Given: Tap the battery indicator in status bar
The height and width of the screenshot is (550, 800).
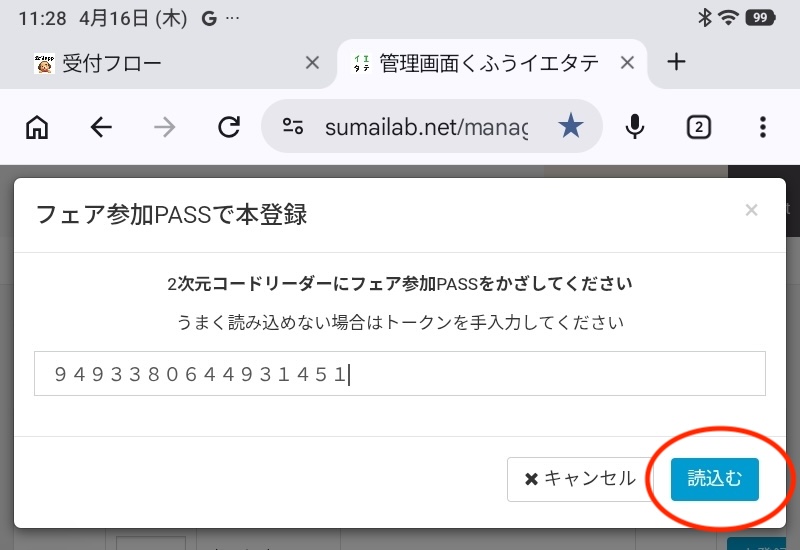Looking at the screenshot, I should point(759,18).
